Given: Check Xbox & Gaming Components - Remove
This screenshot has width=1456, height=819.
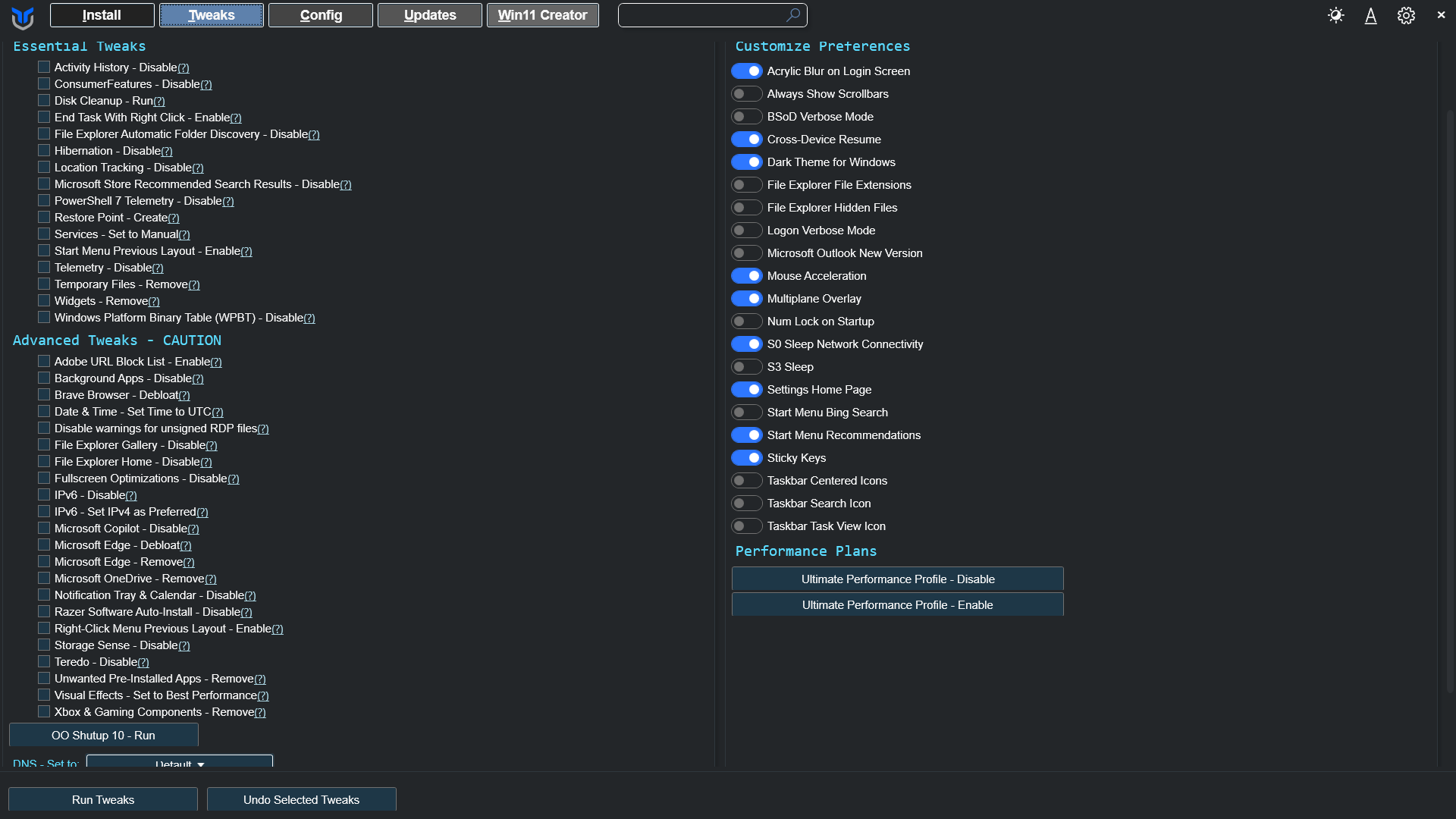Looking at the screenshot, I should 44,711.
